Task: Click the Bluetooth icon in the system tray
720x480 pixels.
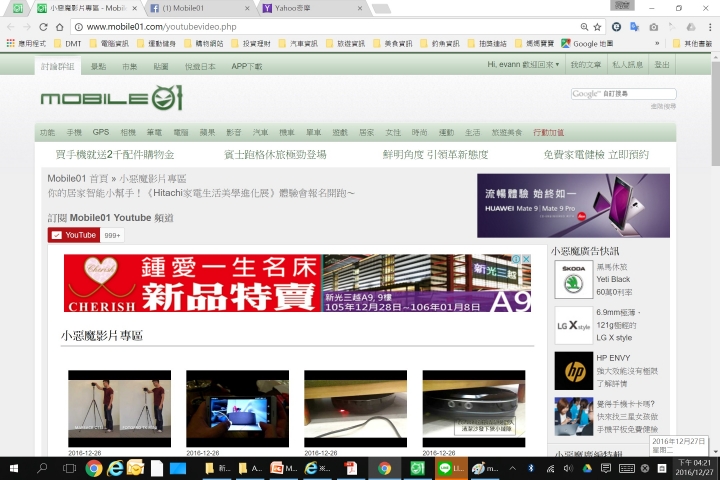Action: (531, 469)
